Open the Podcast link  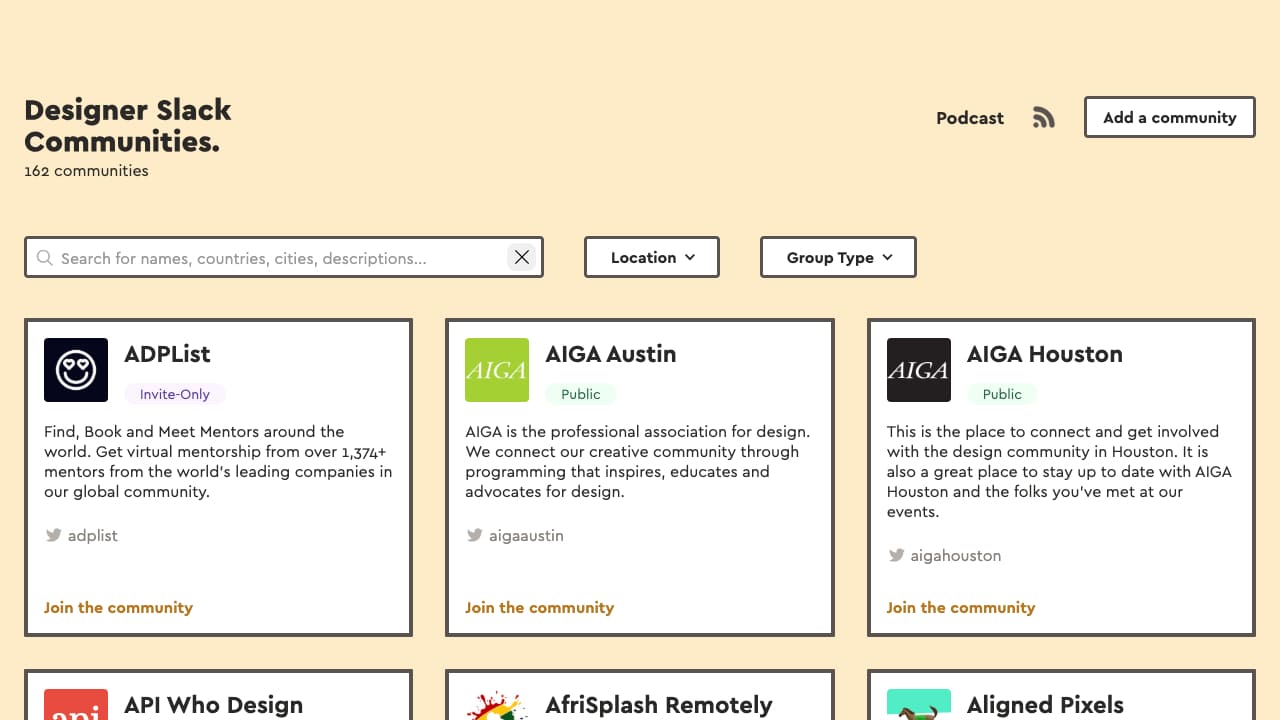click(969, 118)
